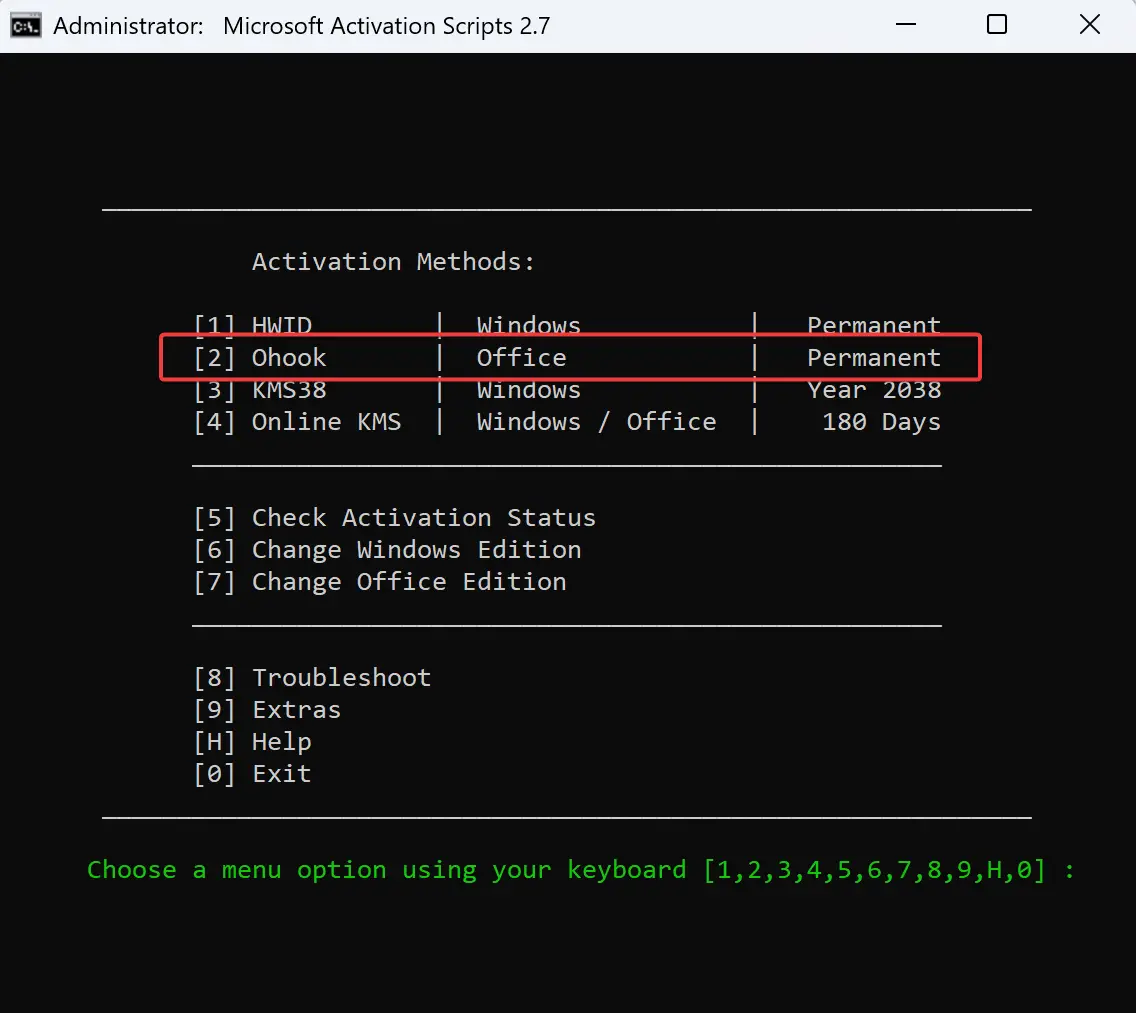Click the Year 2038 duration label
Screen dimensions: 1136x1013
(x=874, y=389)
